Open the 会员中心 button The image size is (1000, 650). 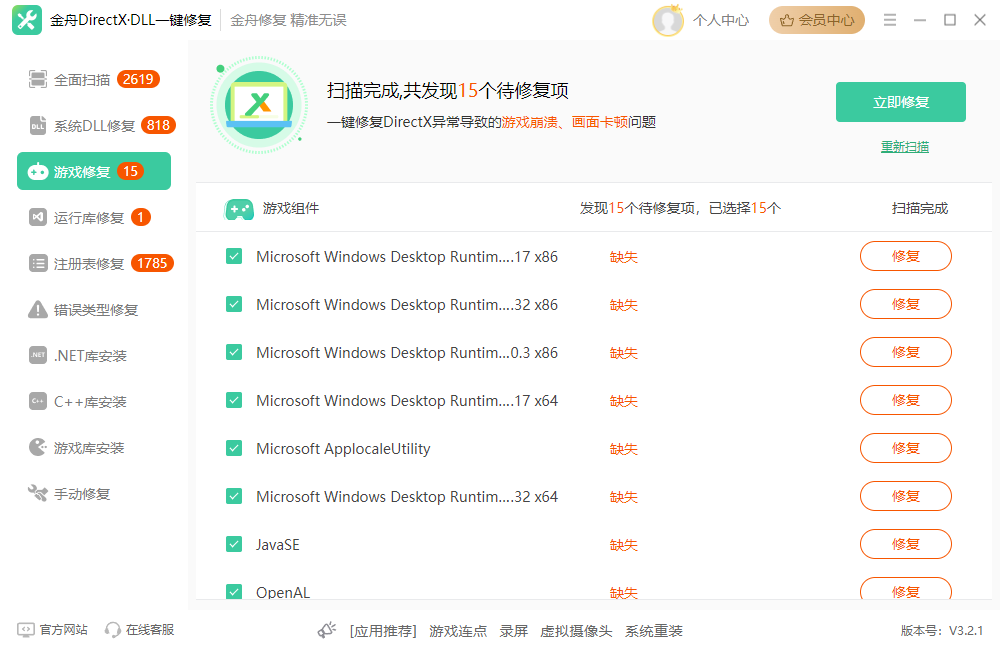point(816,20)
